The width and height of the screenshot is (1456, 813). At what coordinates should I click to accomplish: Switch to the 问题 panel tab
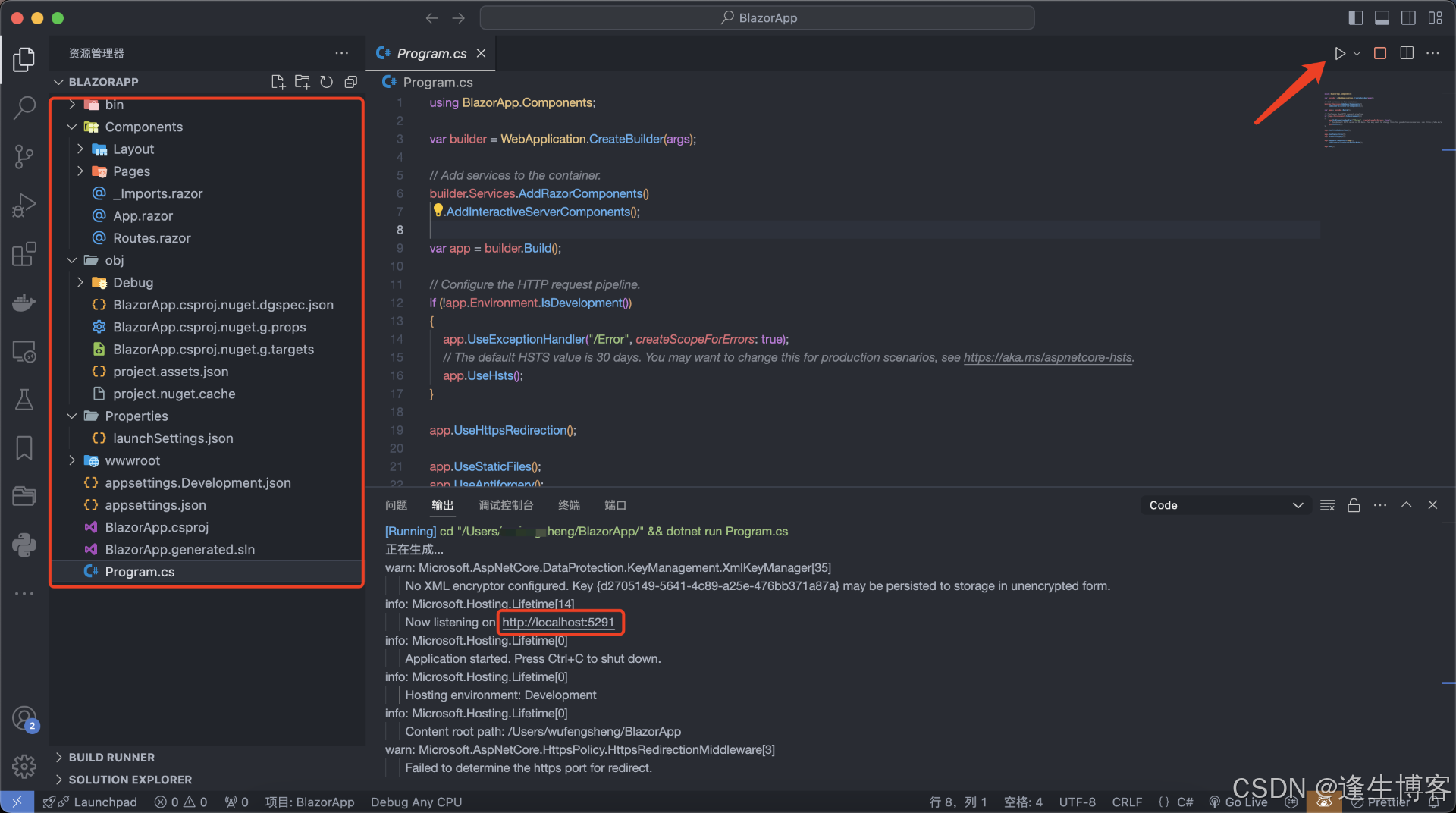[396, 505]
